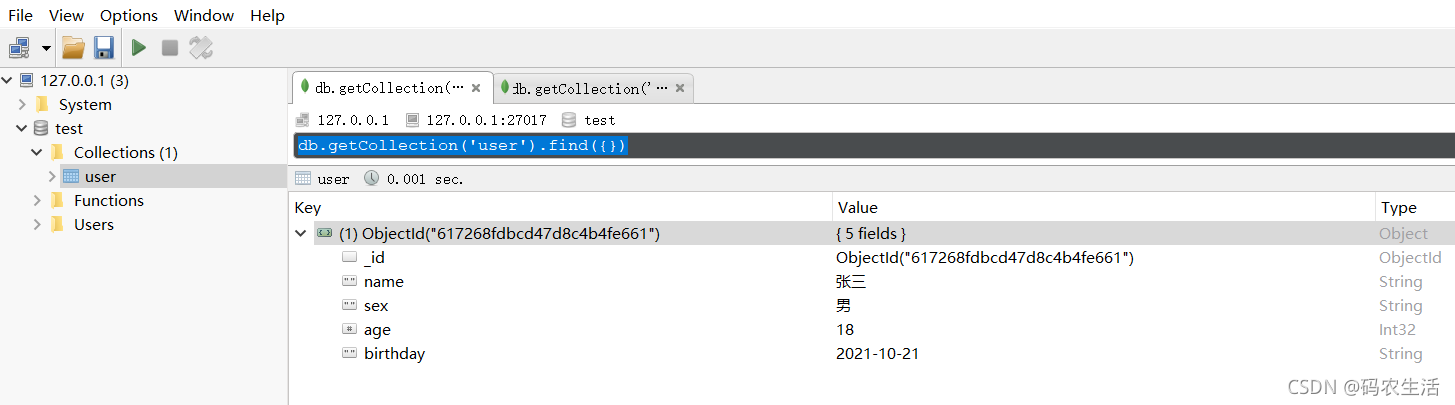
Task: Collapse the ObjectId document row
Action: (300, 233)
